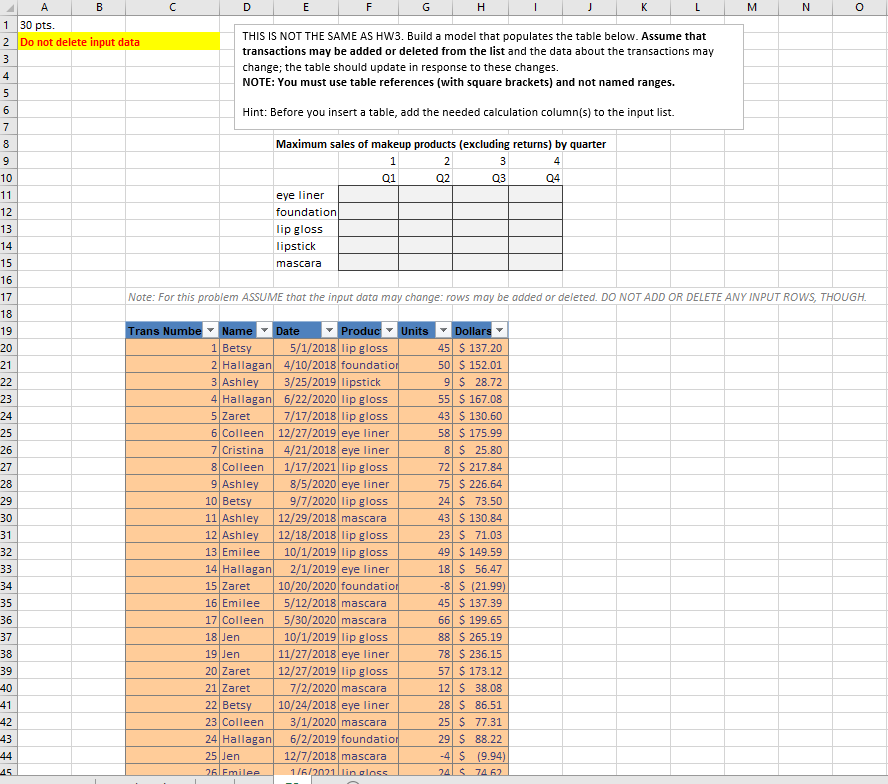The height and width of the screenshot is (784, 888).
Task: Click the lipstick Q4 result cell
Action: (x=536, y=246)
